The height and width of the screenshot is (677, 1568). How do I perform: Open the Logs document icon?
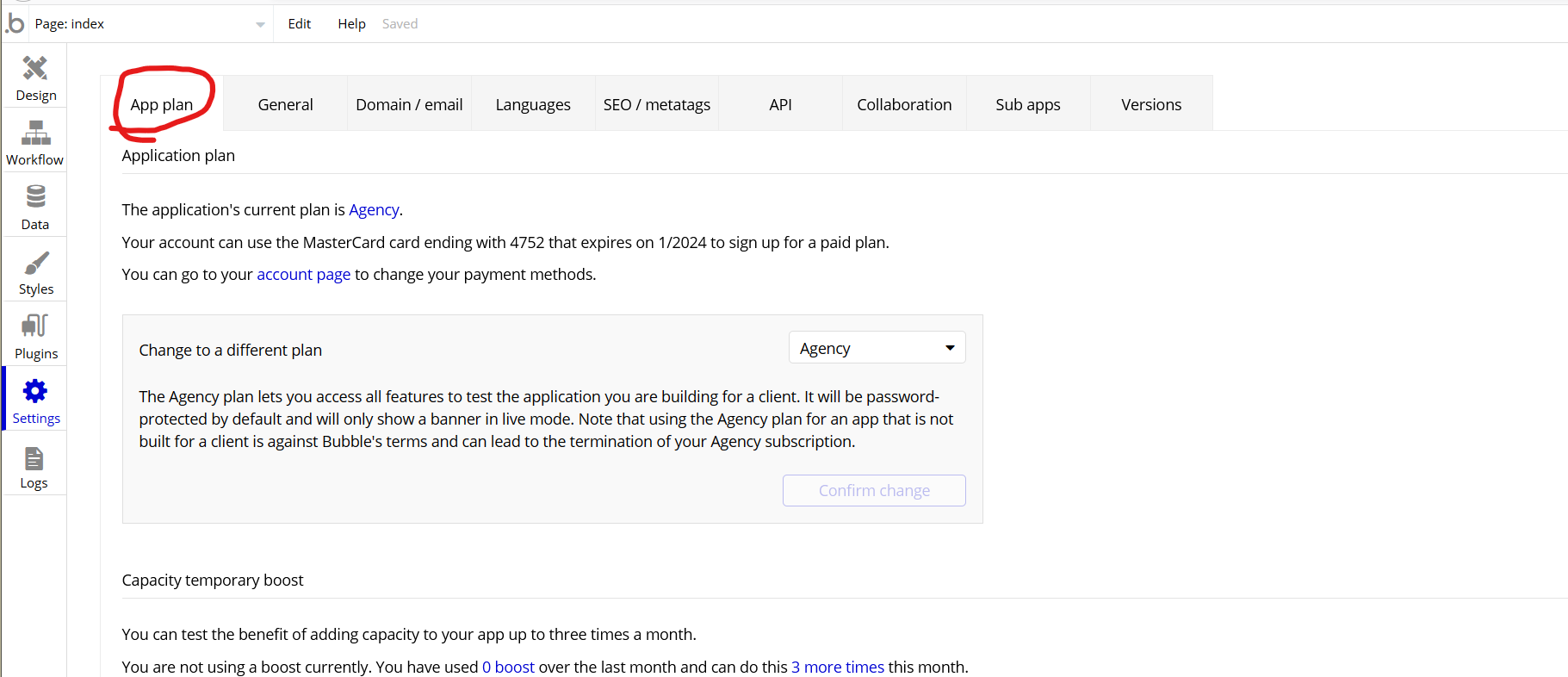click(x=34, y=458)
